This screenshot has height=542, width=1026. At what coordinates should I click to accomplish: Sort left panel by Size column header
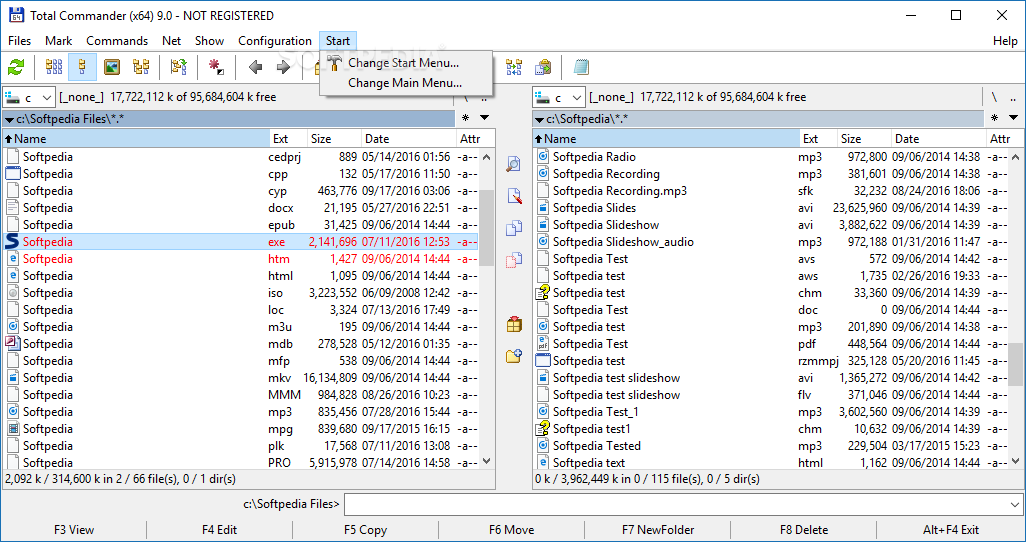pyautogui.click(x=334, y=139)
